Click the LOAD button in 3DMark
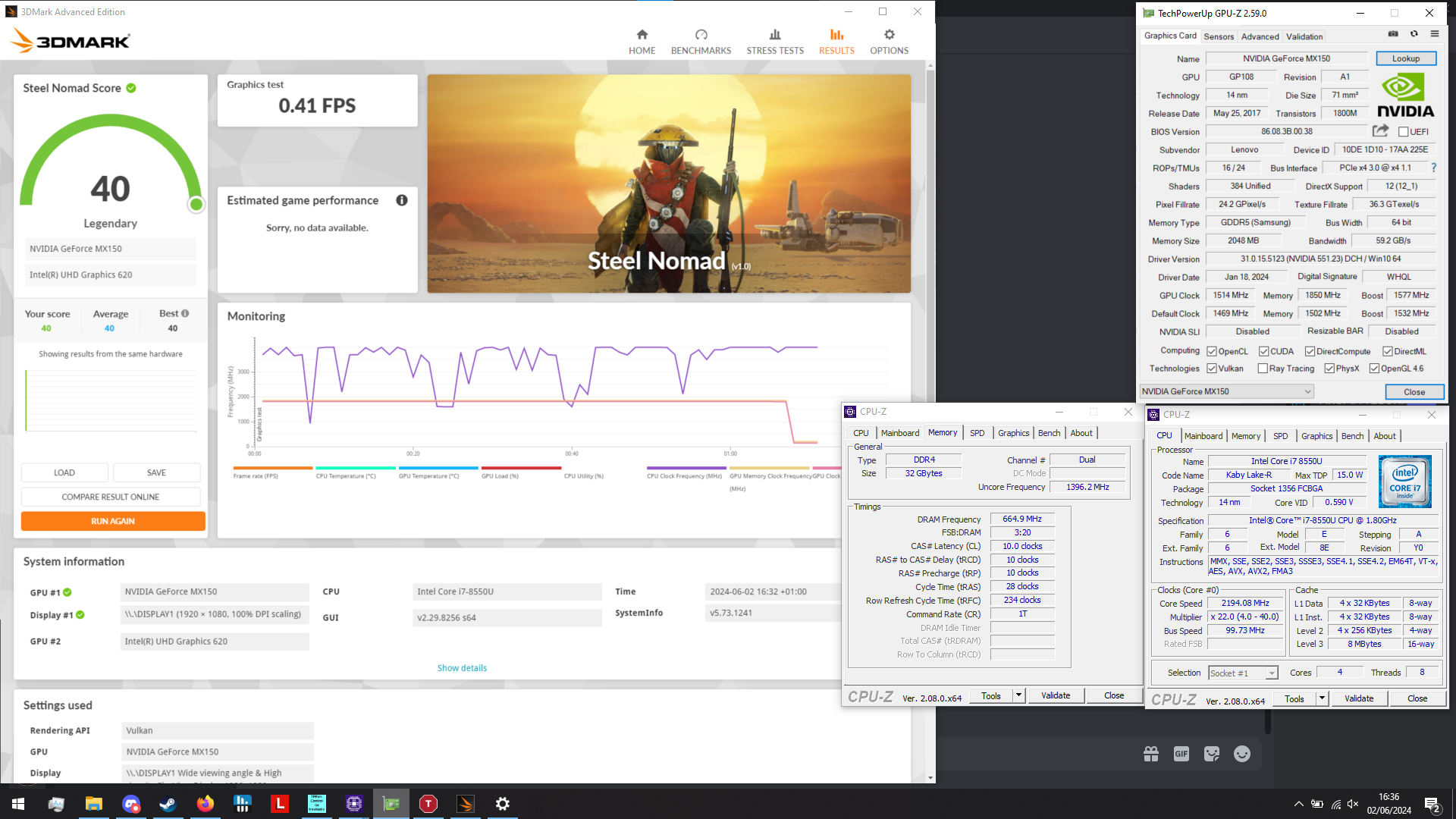The image size is (1456, 819). click(x=64, y=472)
